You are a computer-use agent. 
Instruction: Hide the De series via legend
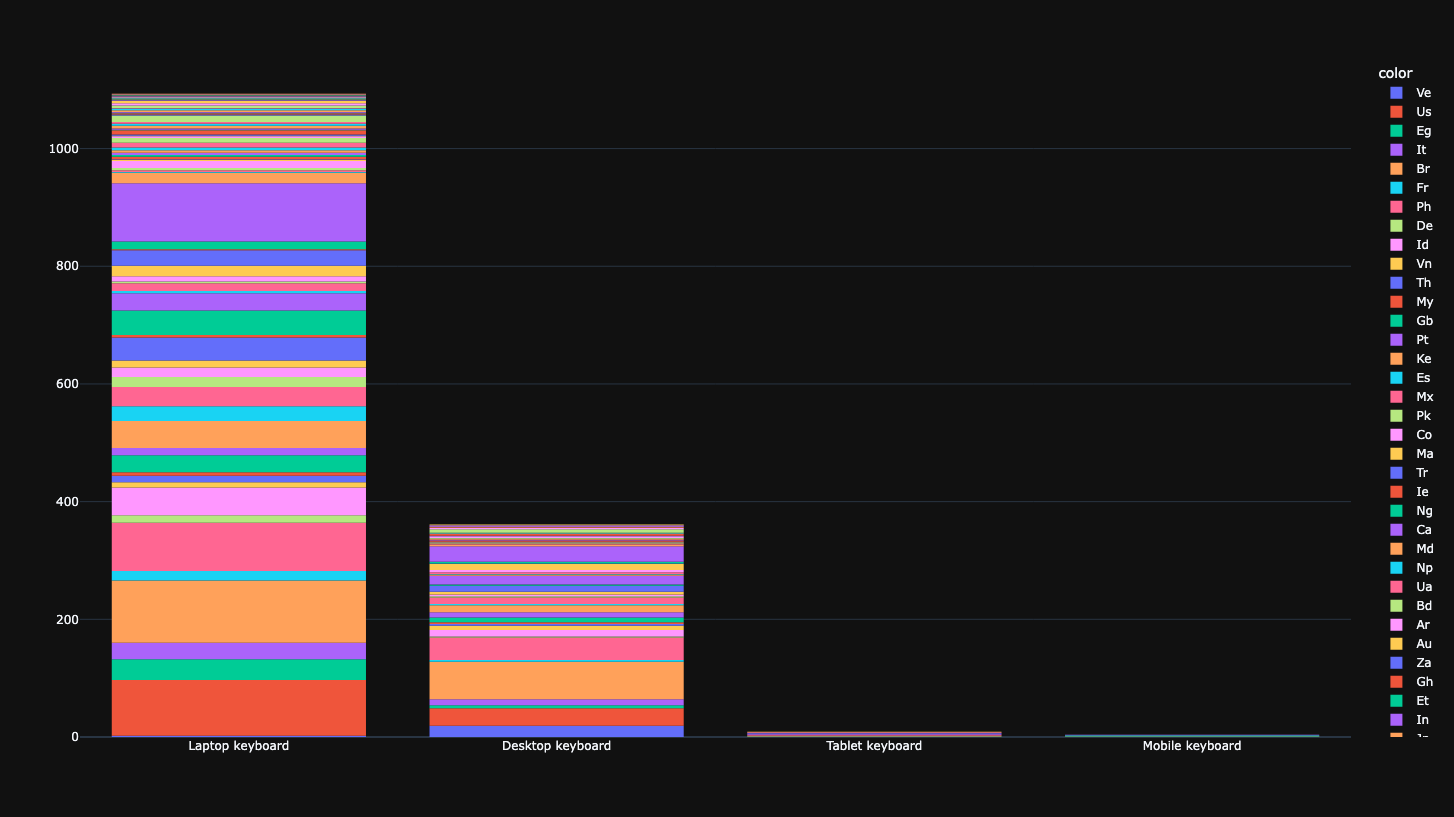point(1410,226)
